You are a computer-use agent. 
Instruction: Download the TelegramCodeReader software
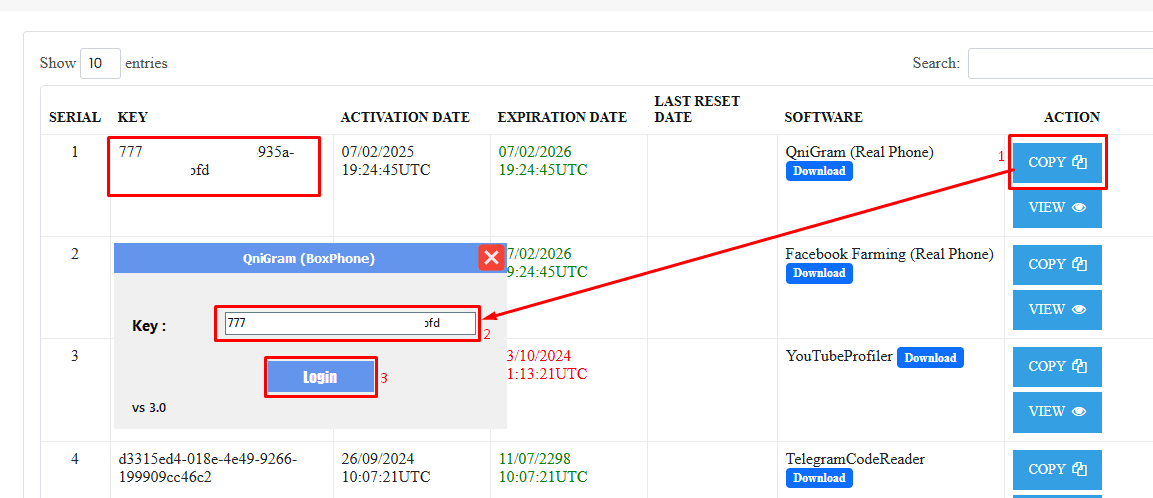[819, 478]
